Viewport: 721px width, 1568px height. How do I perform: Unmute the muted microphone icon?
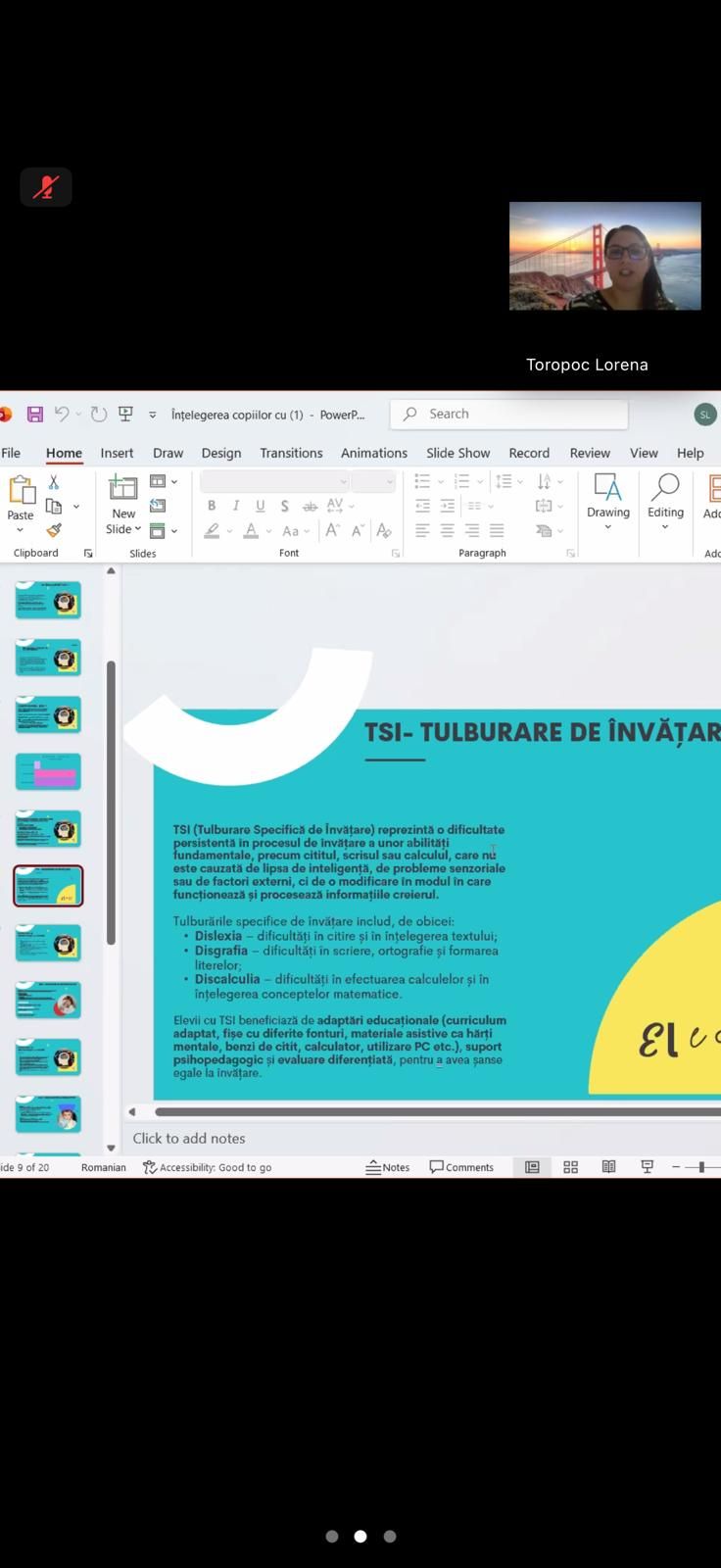coord(46,187)
